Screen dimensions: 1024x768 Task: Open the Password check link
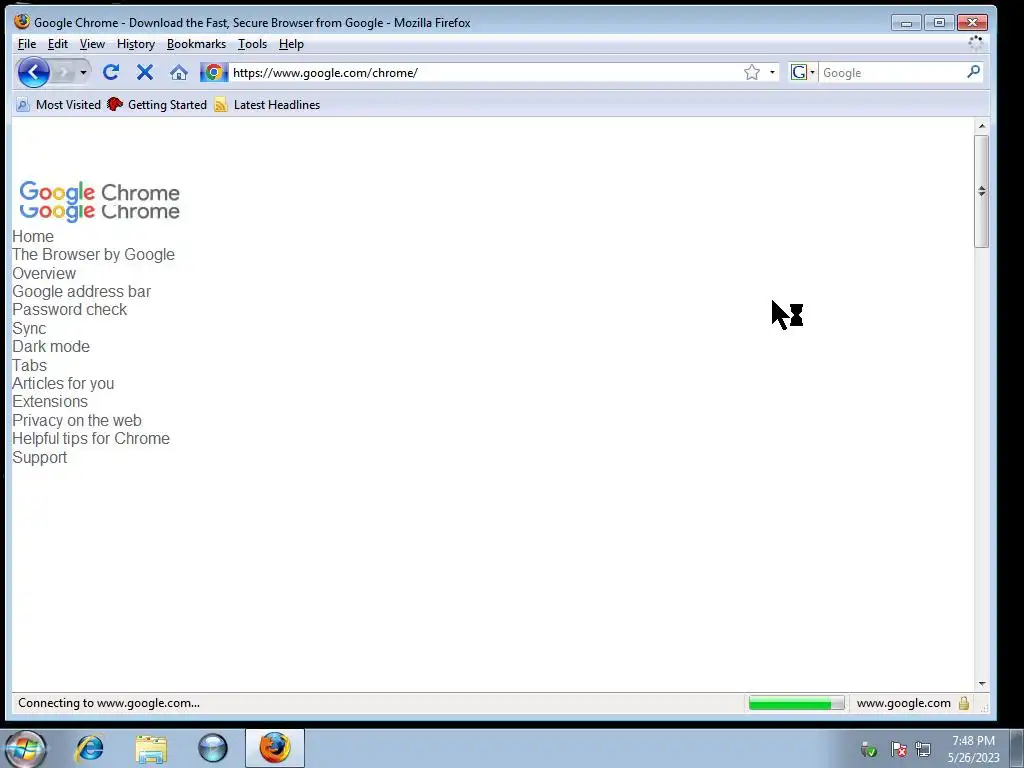click(69, 310)
